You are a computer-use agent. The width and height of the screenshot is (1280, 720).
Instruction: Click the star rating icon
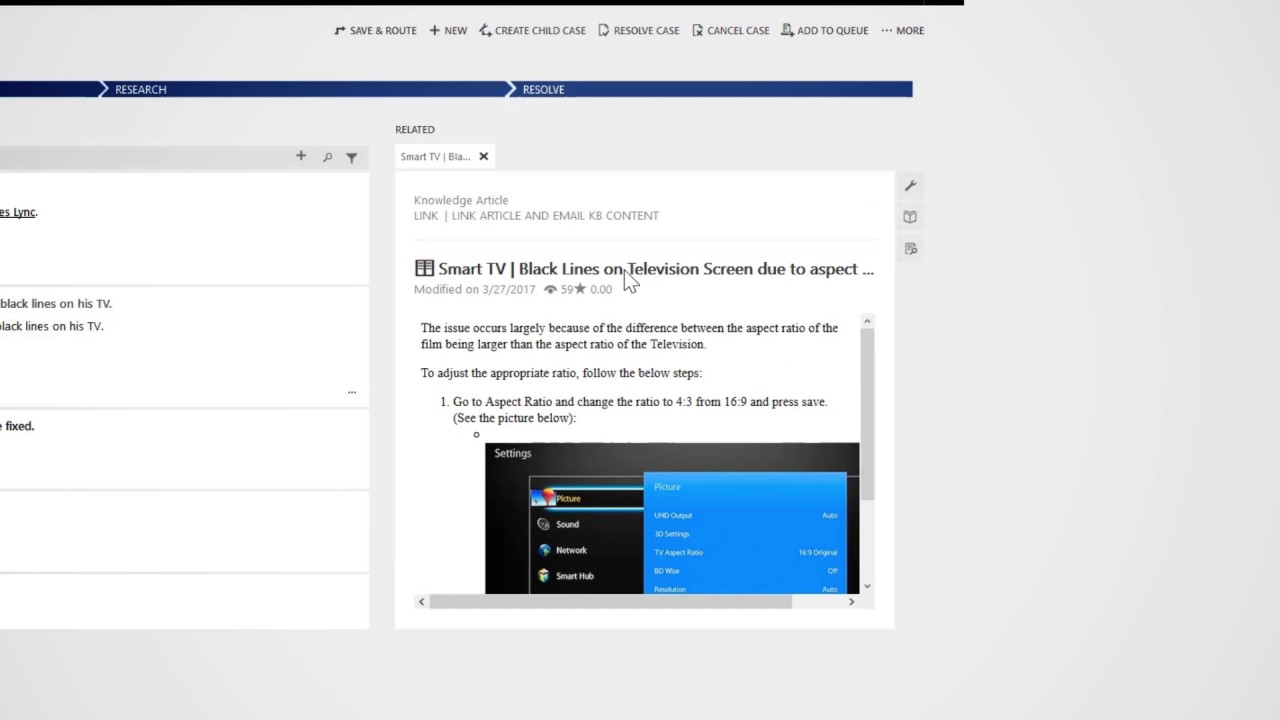[580, 289]
